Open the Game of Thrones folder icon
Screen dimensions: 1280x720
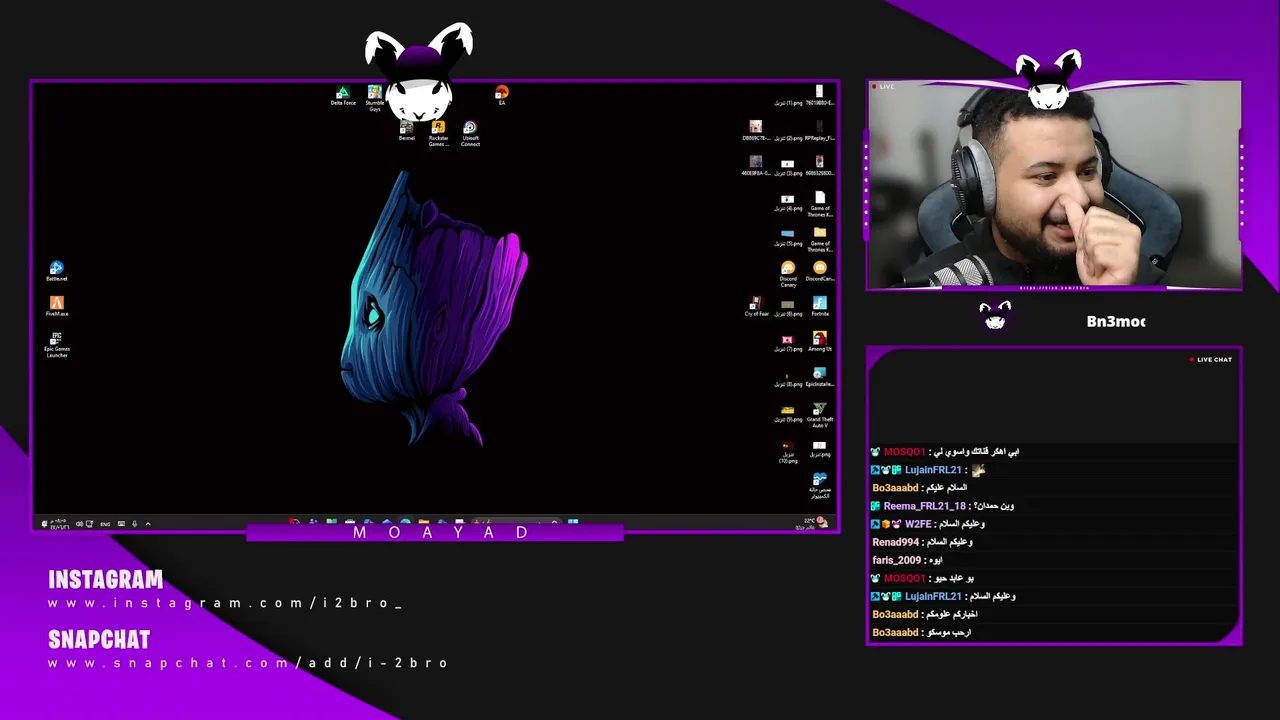[820, 239]
